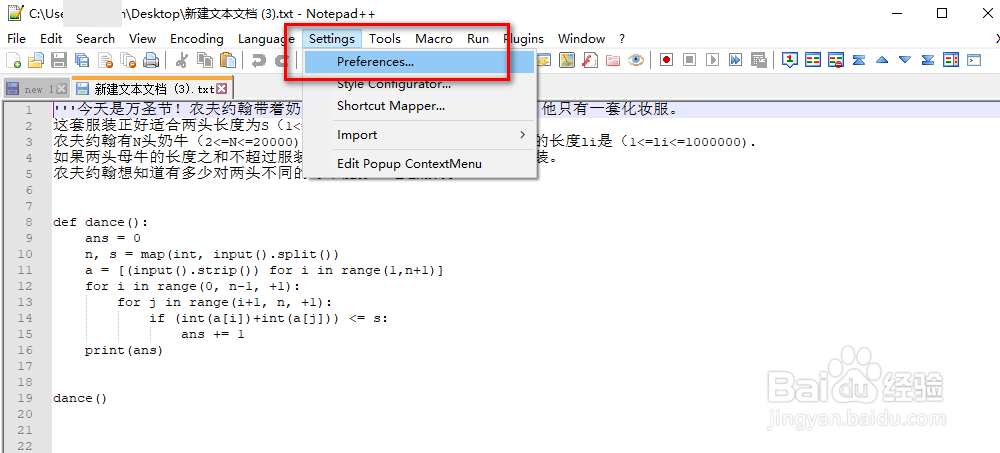Start macro recording with the red dot icon
The height and width of the screenshot is (453, 1000).
tap(666, 61)
